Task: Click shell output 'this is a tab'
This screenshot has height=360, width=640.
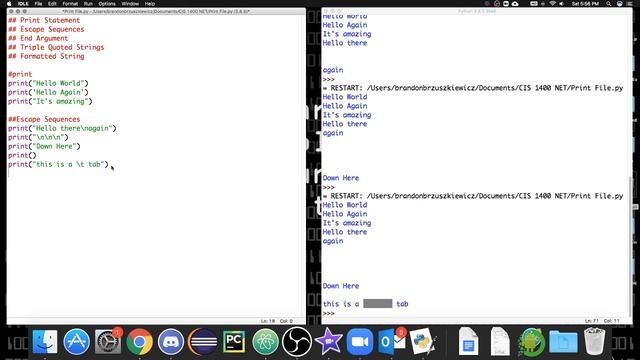Action: point(365,304)
